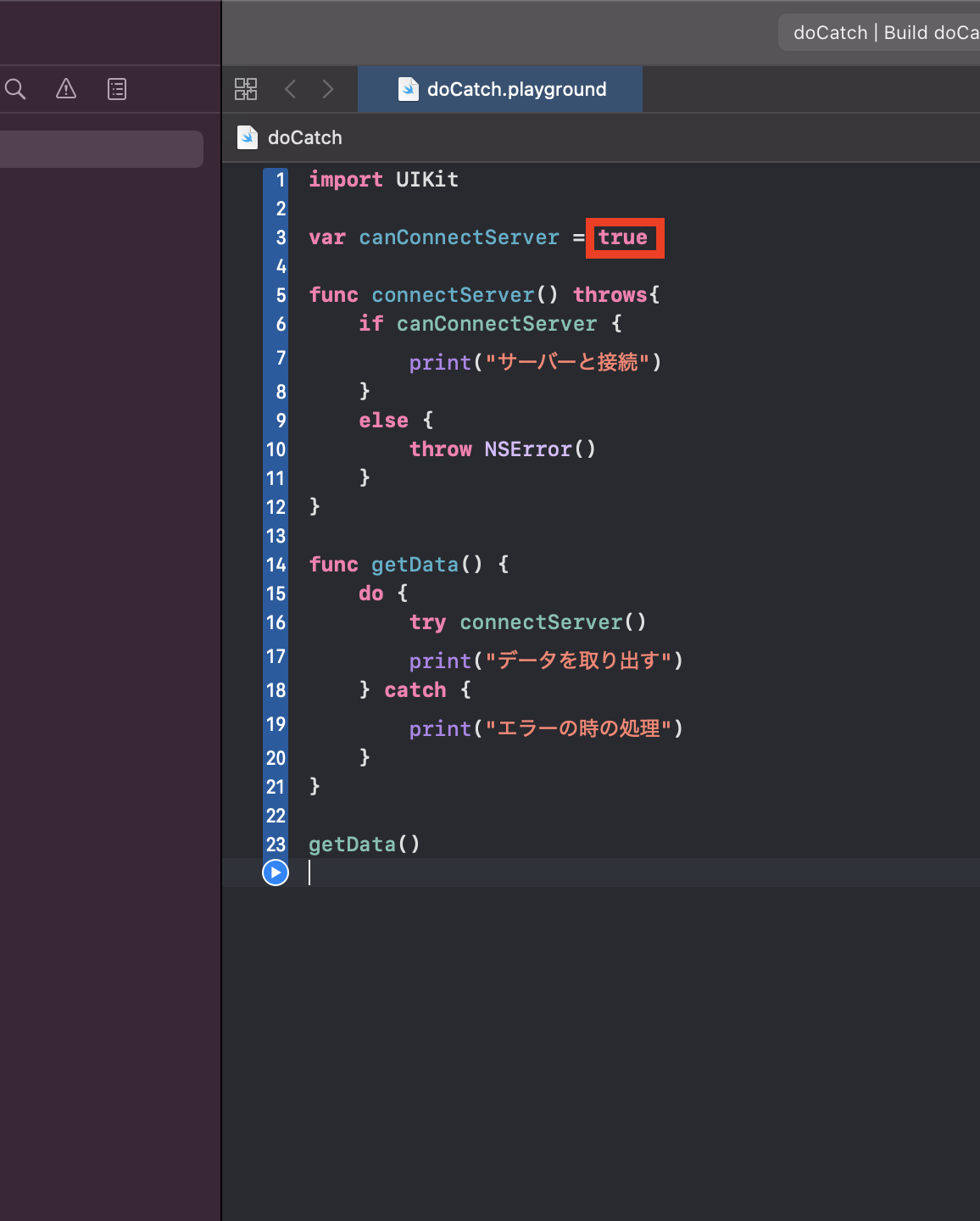The width and height of the screenshot is (980, 1221).
Task: Click line number 10 in gutter
Action: coord(276,449)
